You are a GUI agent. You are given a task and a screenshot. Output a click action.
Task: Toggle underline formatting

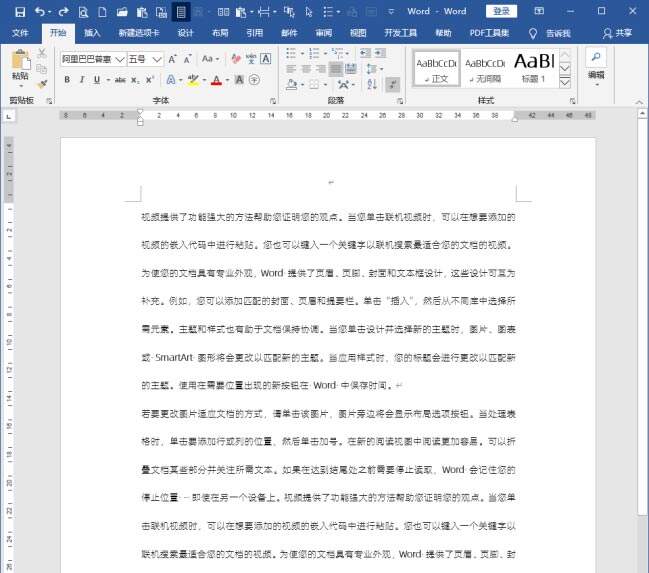[x=96, y=79]
